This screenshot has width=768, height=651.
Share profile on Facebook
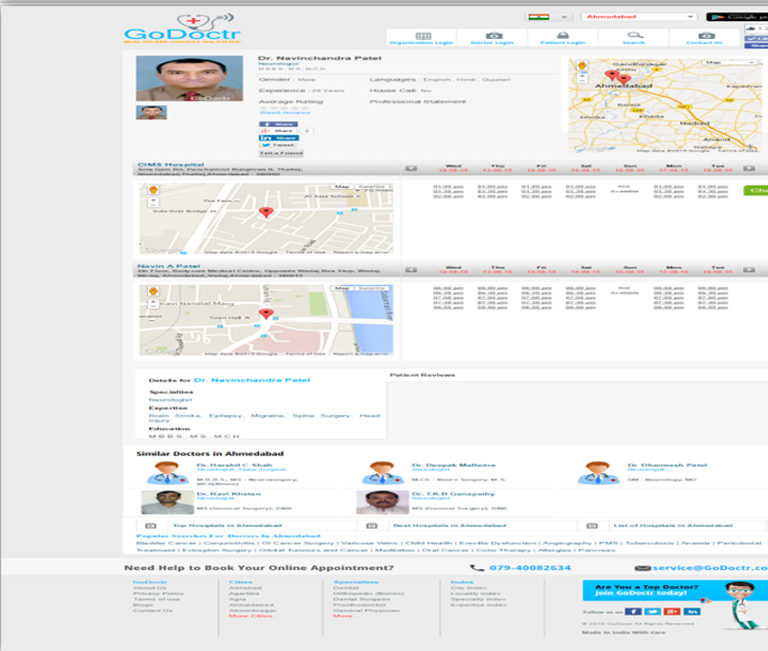pos(279,124)
